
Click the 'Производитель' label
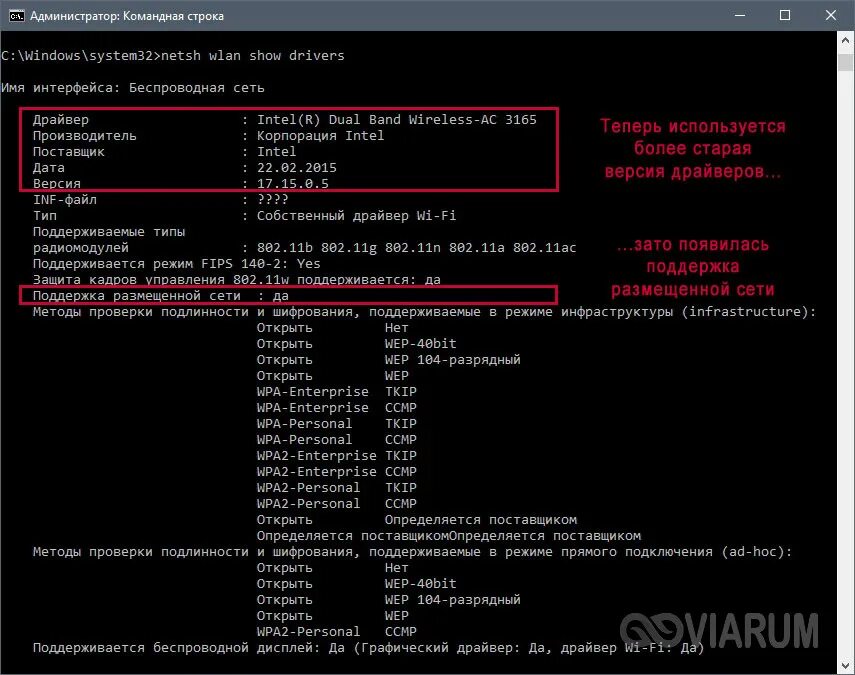(x=85, y=135)
